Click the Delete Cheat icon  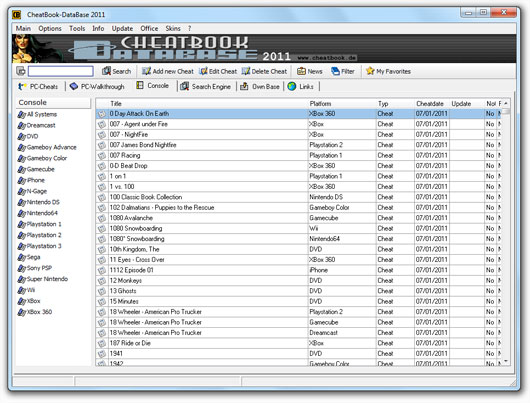(x=246, y=71)
